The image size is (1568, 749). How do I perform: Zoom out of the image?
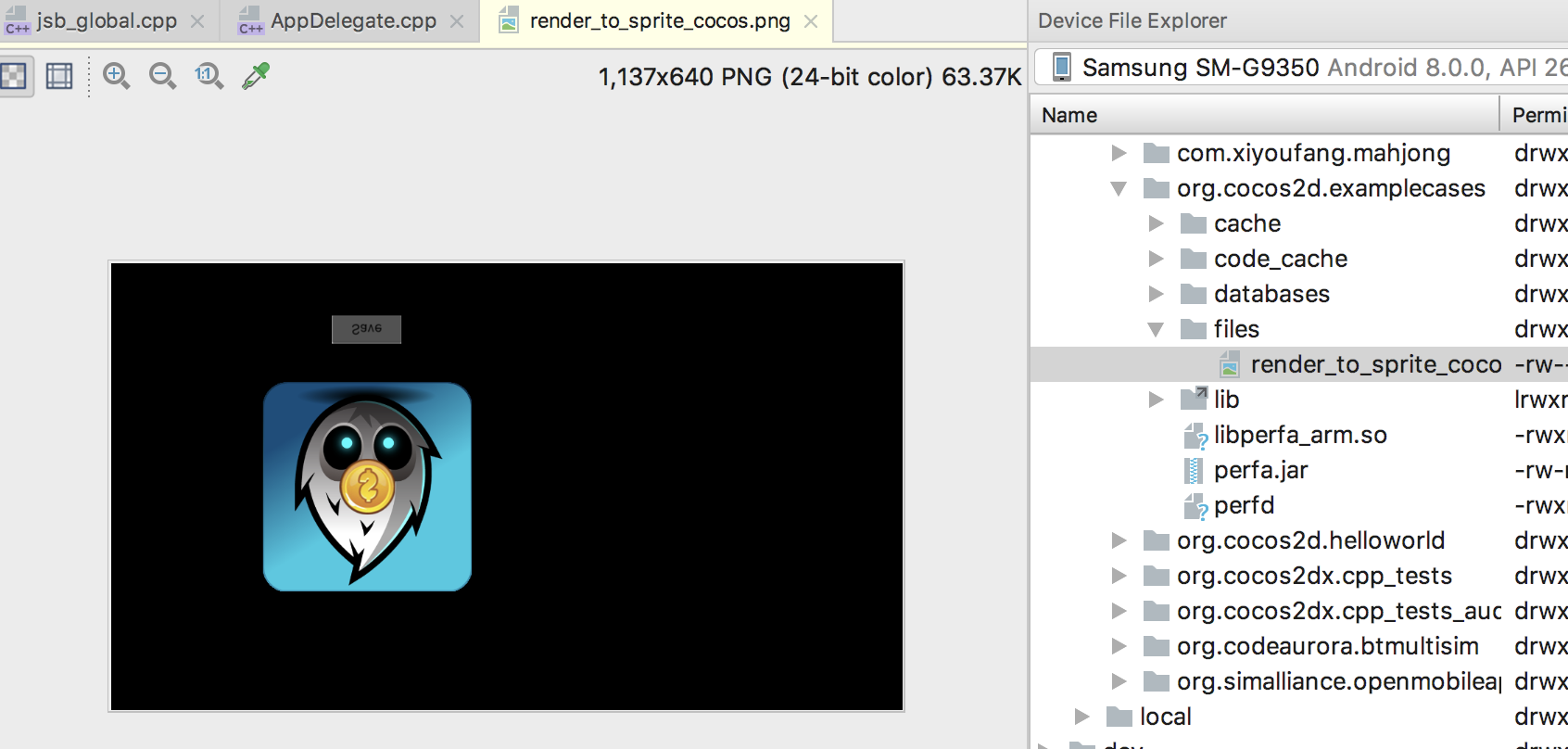[162, 76]
